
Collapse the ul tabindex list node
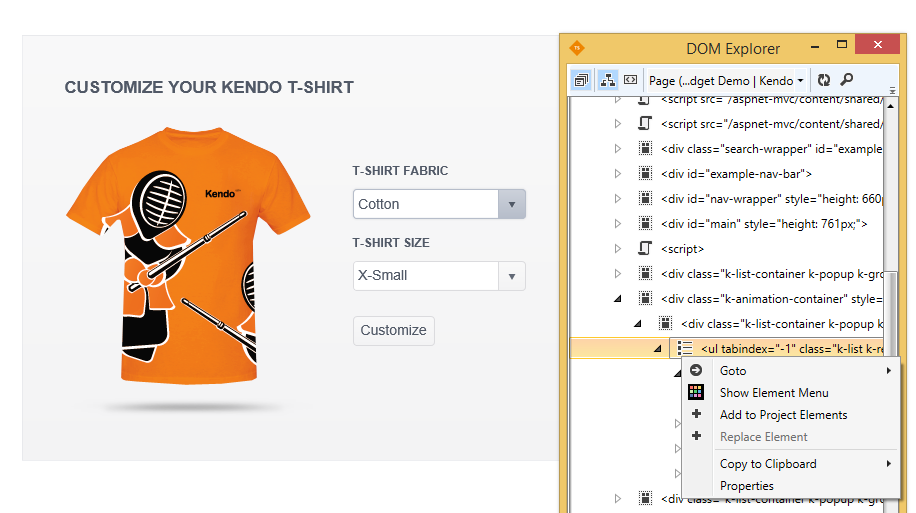click(658, 349)
